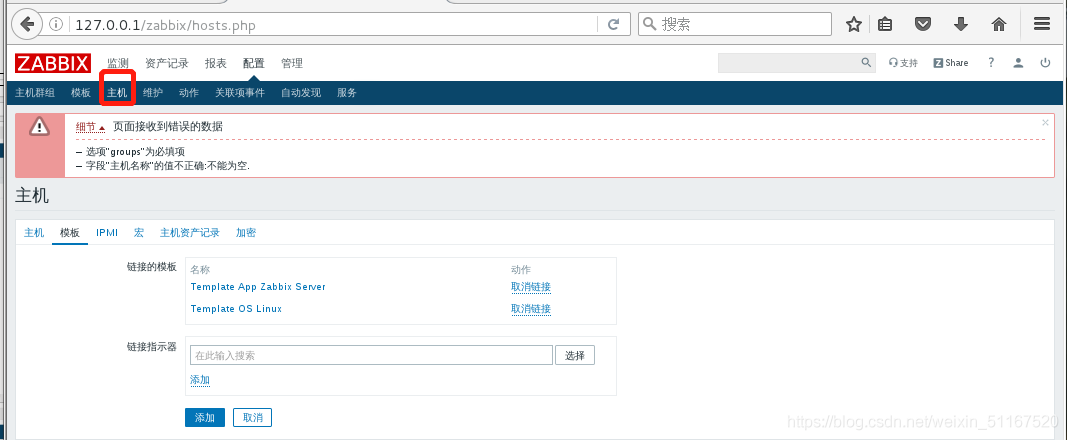This screenshot has width=1068, height=440.
Task: Open browser downloads arrow icon
Action: [x=961, y=25]
